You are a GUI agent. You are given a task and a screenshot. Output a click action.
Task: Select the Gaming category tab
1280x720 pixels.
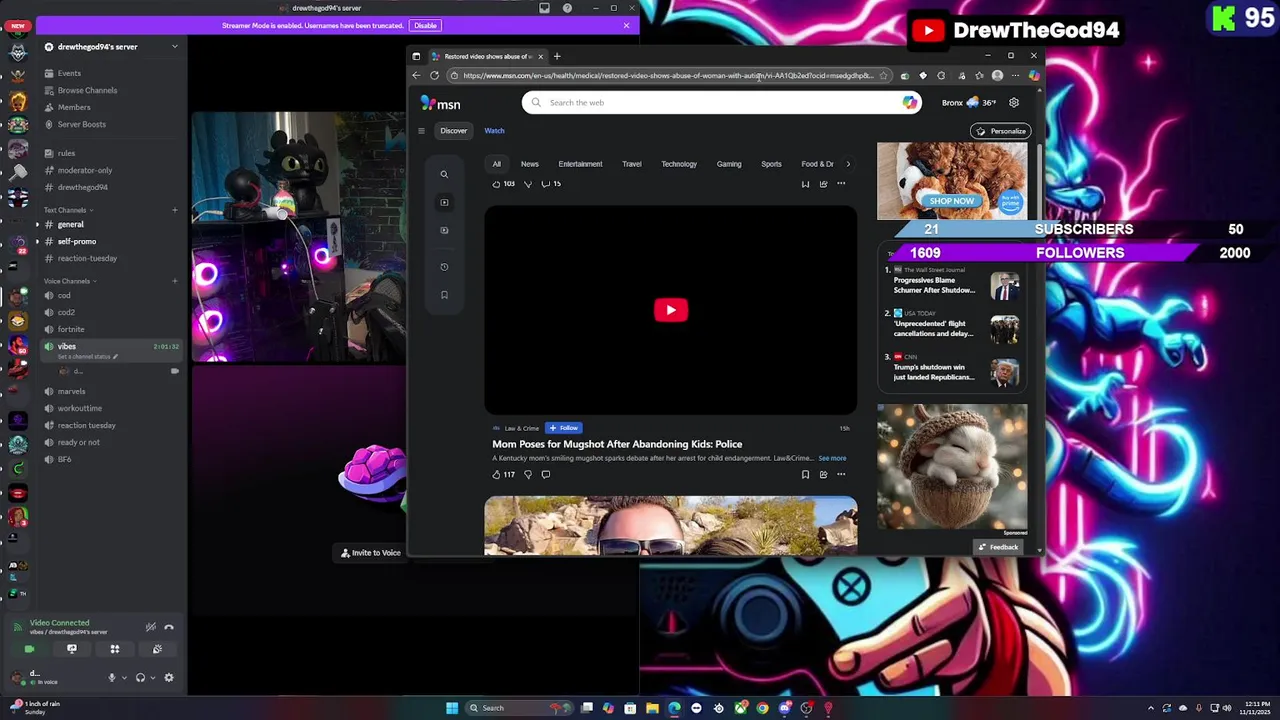729,164
